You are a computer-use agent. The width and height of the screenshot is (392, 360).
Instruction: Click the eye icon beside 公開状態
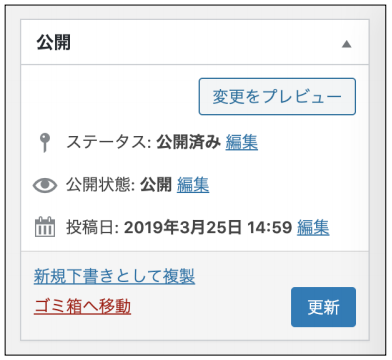(45, 185)
